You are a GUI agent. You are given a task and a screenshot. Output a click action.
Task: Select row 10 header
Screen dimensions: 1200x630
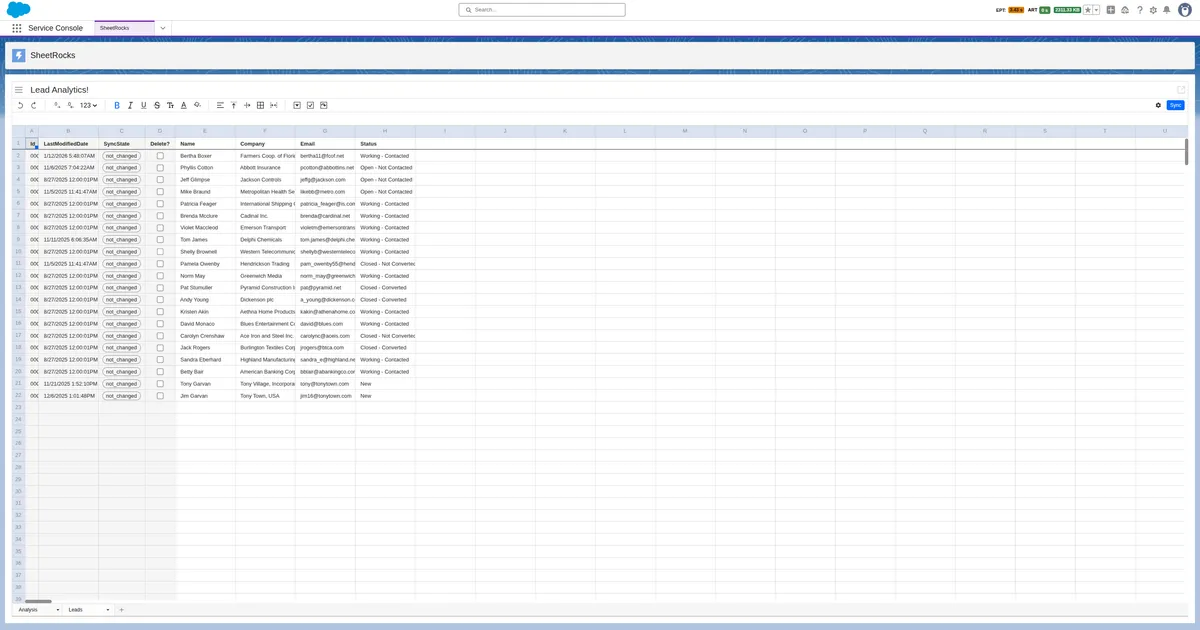pyautogui.click(x=18, y=252)
